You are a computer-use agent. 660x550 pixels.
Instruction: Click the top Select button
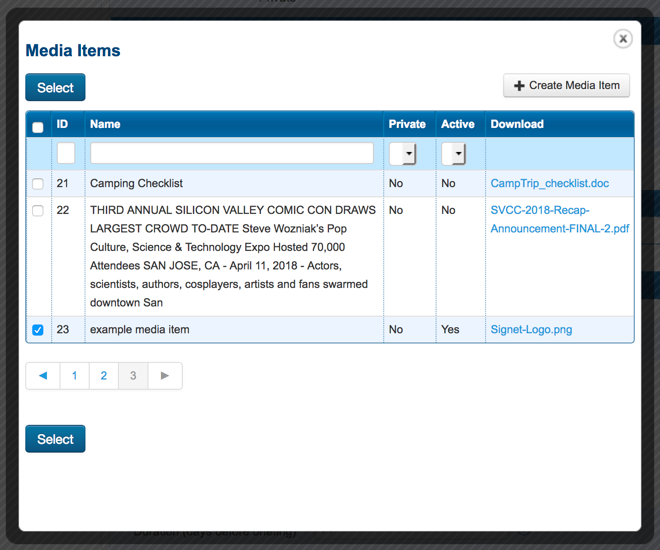(55, 87)
